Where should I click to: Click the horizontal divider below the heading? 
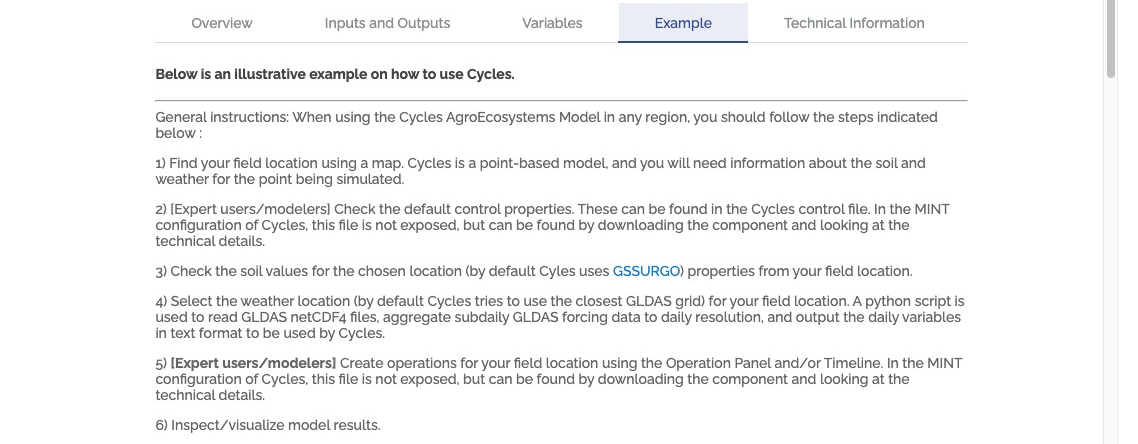[561, 100]
